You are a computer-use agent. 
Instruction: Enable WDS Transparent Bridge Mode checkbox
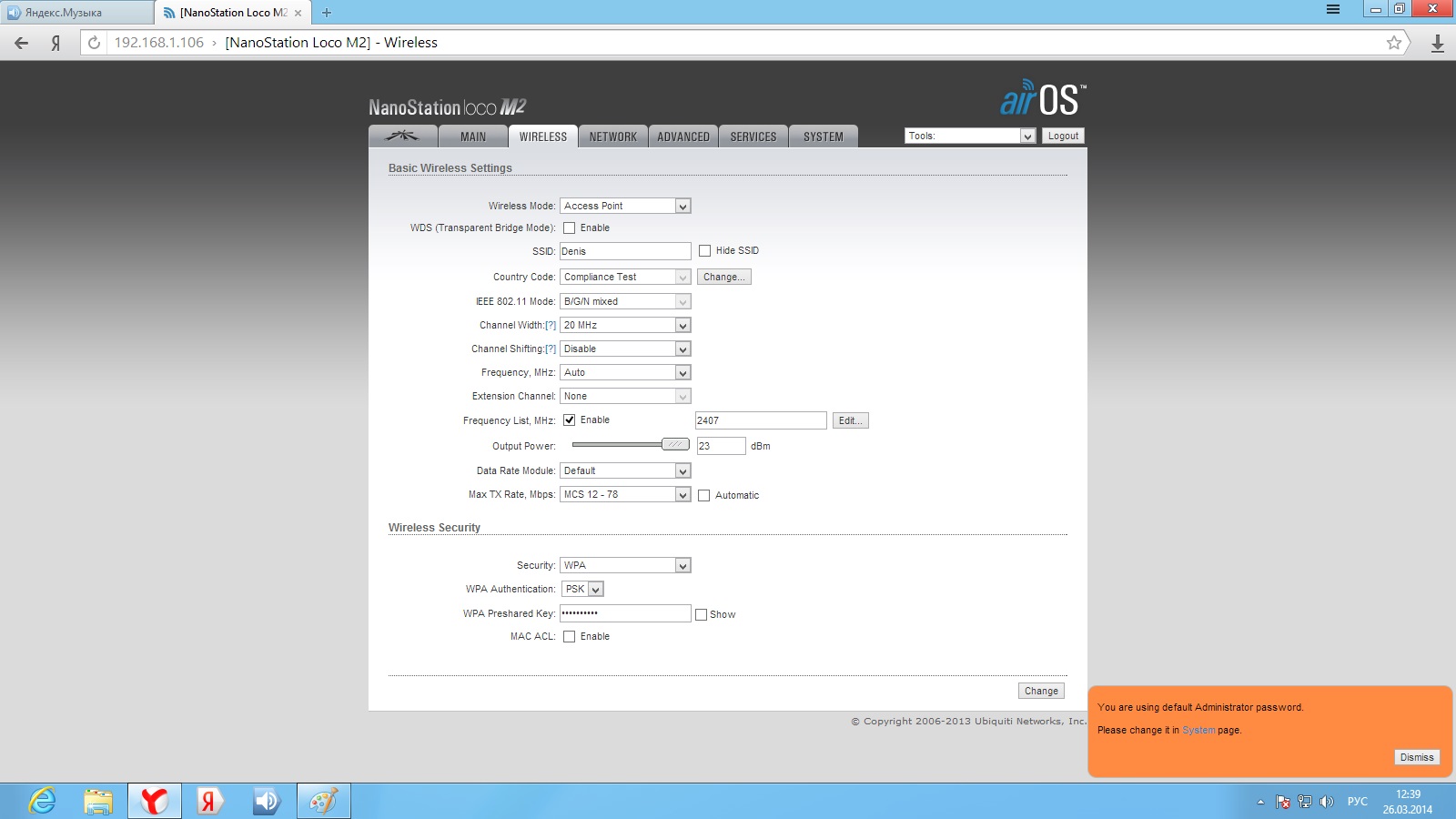click(x=569, y=228)
